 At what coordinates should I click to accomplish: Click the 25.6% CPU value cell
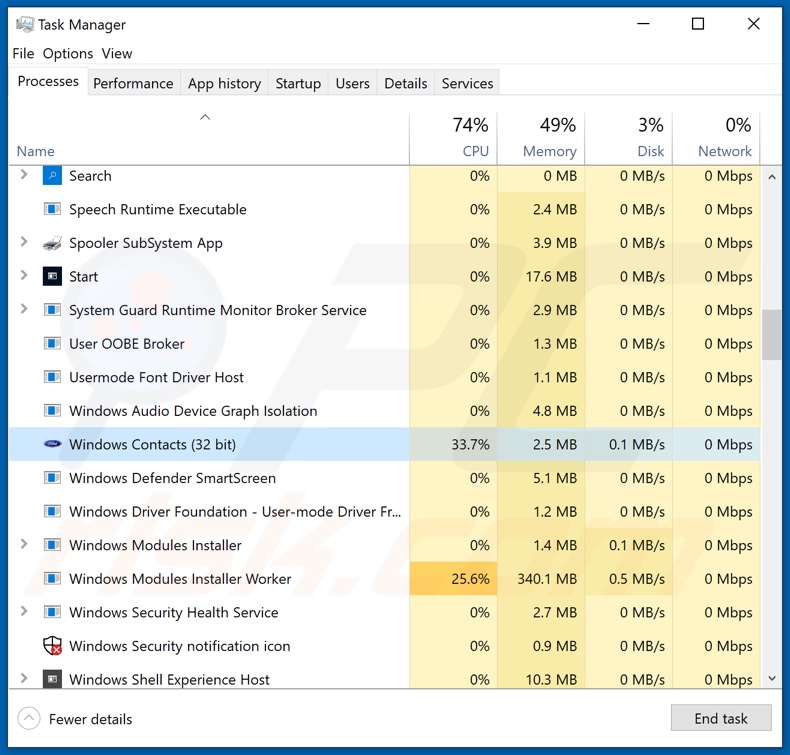[x=453, y=579]
